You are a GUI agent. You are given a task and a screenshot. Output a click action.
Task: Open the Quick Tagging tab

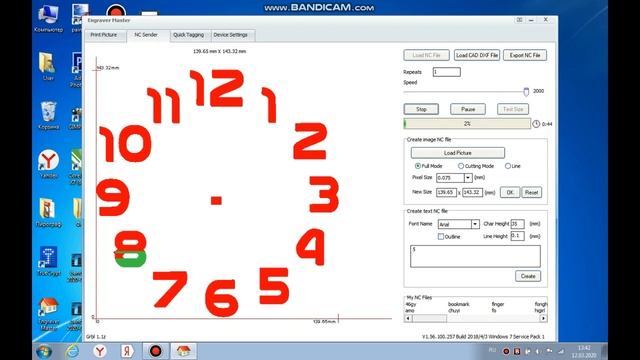coord(189,35)
